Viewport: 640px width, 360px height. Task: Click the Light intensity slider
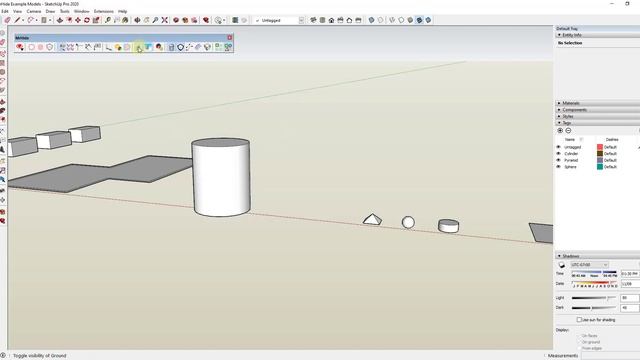[594, 298]
